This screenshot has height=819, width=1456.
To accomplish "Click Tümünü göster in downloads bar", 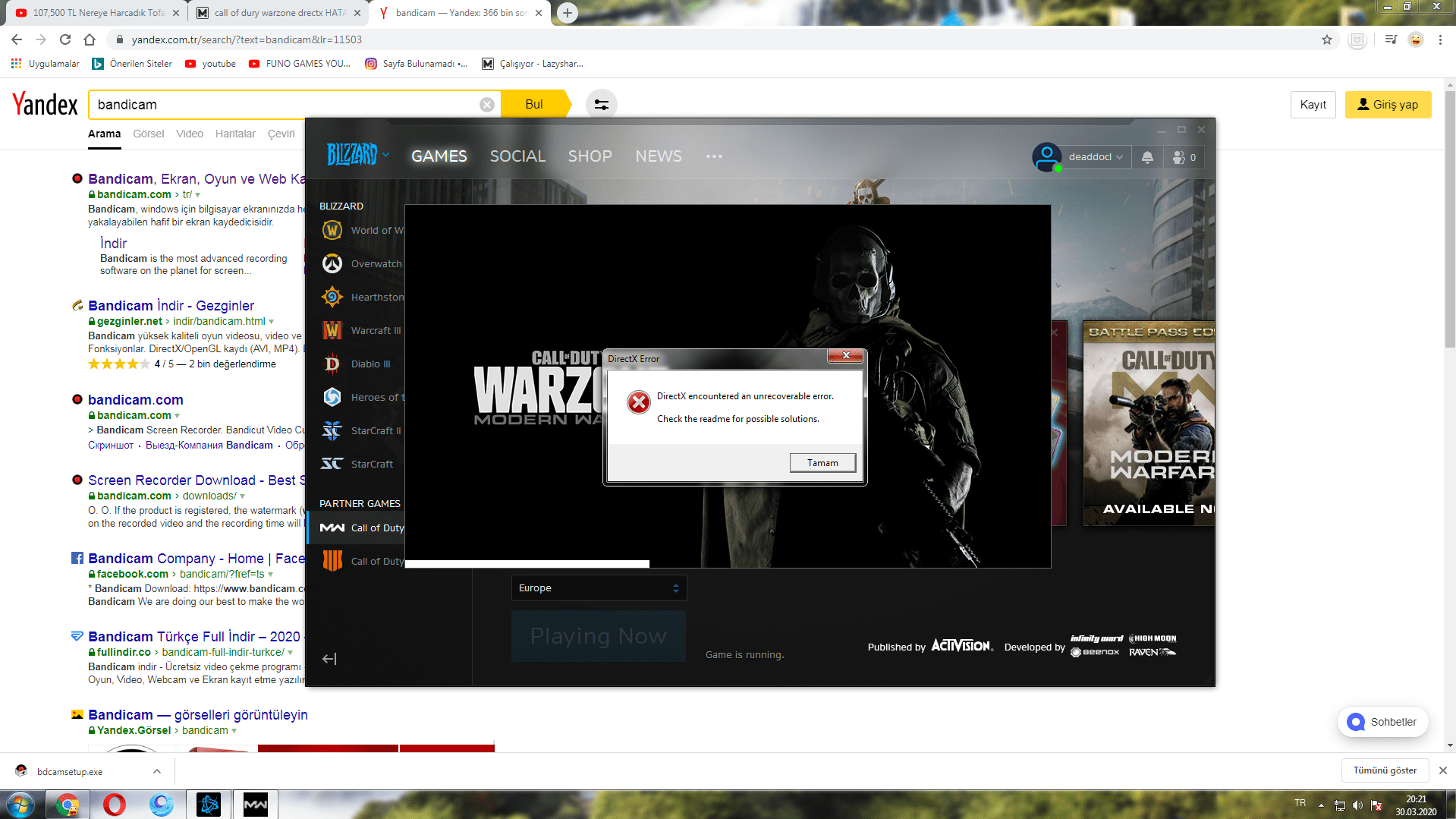I will tap(1385, 770).
